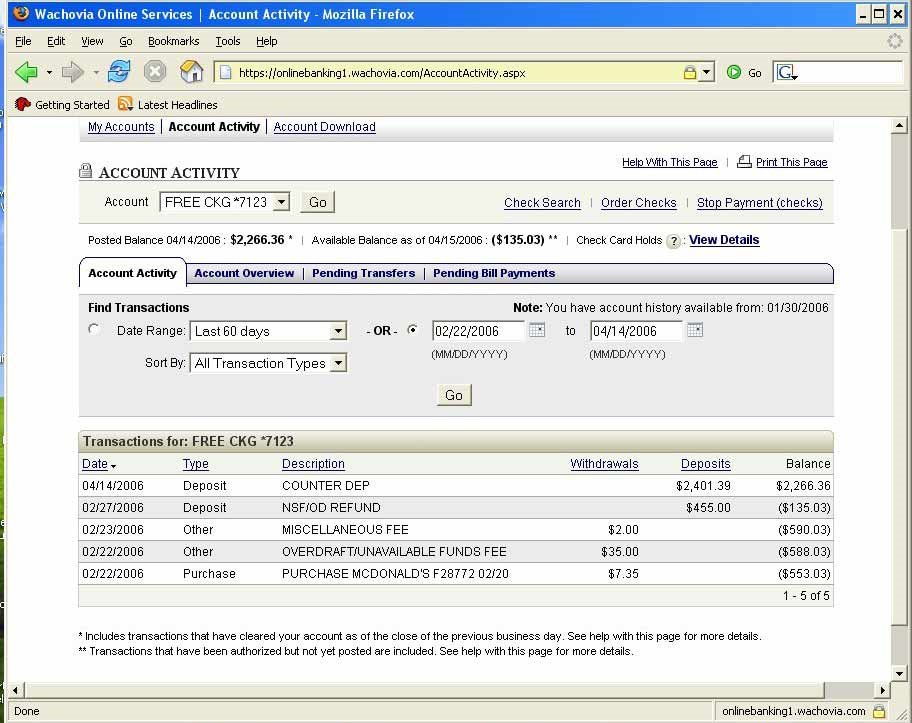
Task: Click the start date field 02/22/2006
Action: (x=477, y=331)
